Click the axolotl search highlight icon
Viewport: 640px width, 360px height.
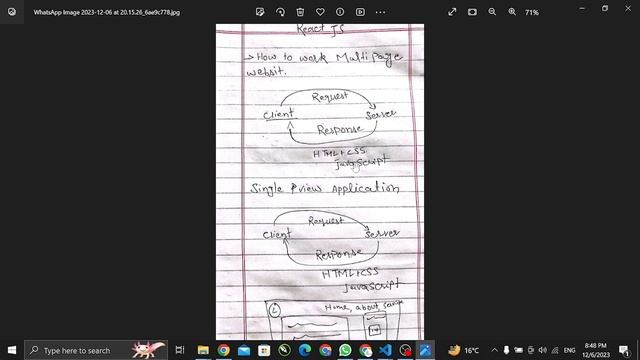click(x=147, y=349)
